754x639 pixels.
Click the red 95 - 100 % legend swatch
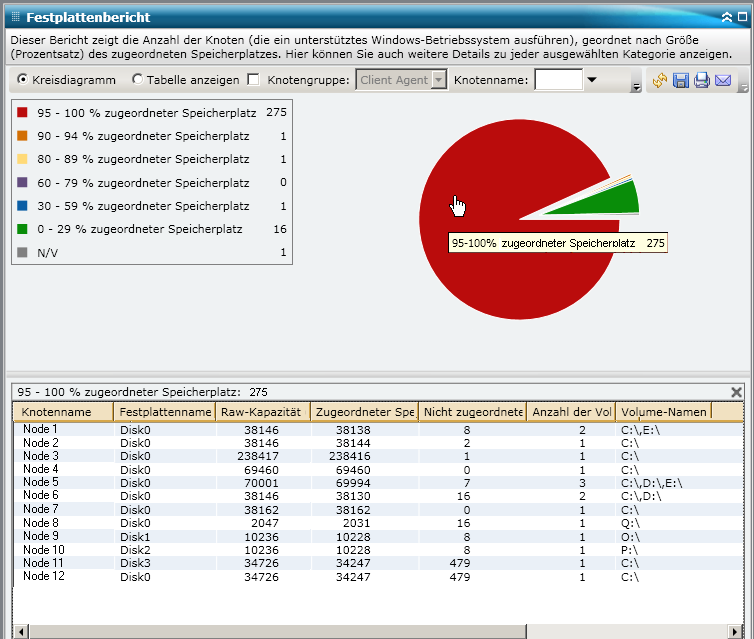(22, 113)
